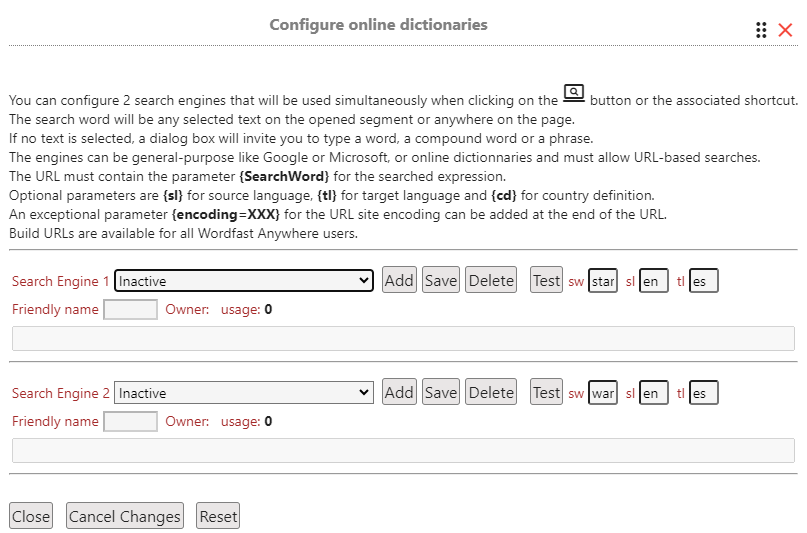Click the Reset button
The width and height of the screenshot is (807, 533).
tap(218, 516)
